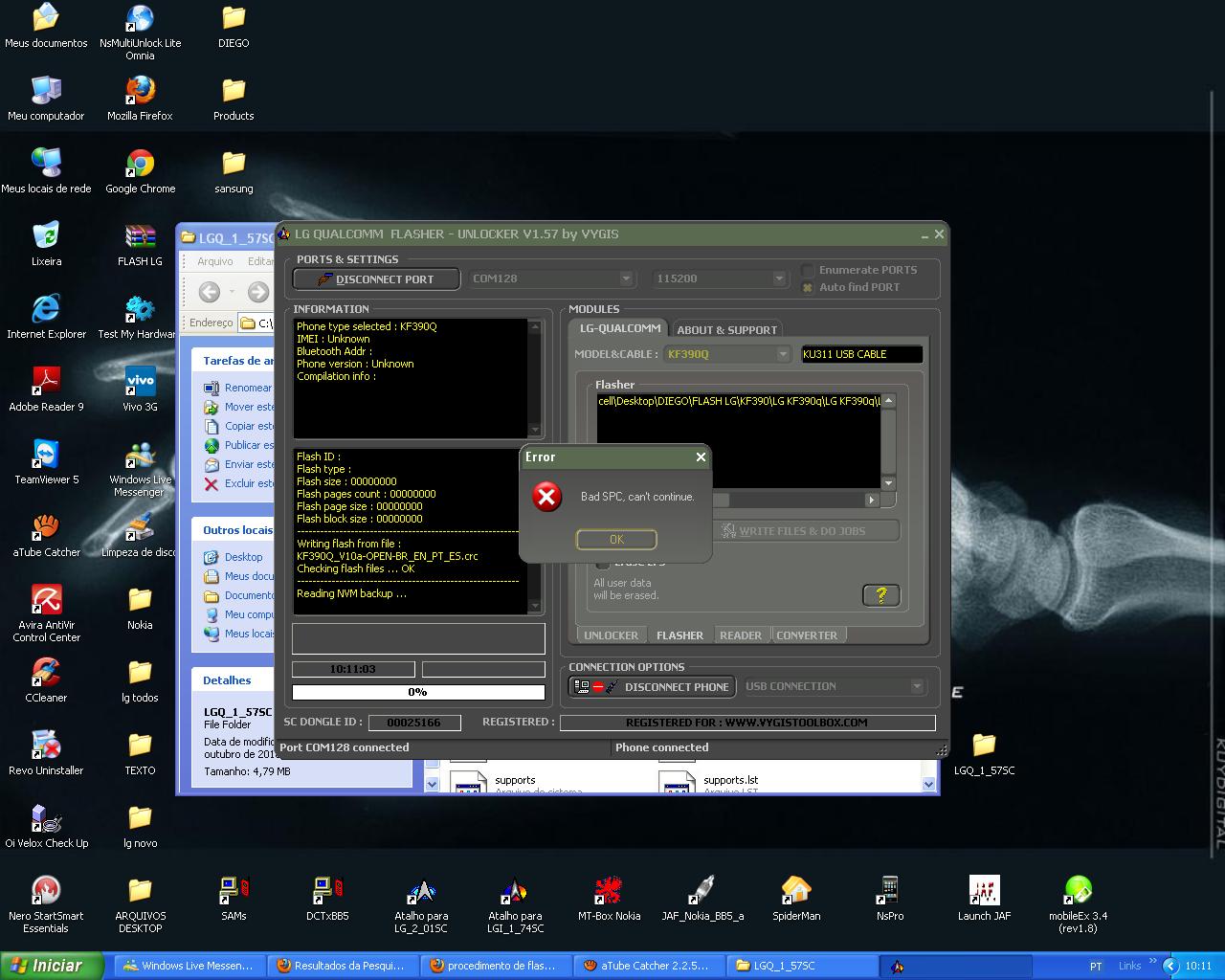Viewport: 1225px width, 980px height.
Task: Click the KU311 USB CABLE field
Action: pyautogui.click(x=861, y=354)
